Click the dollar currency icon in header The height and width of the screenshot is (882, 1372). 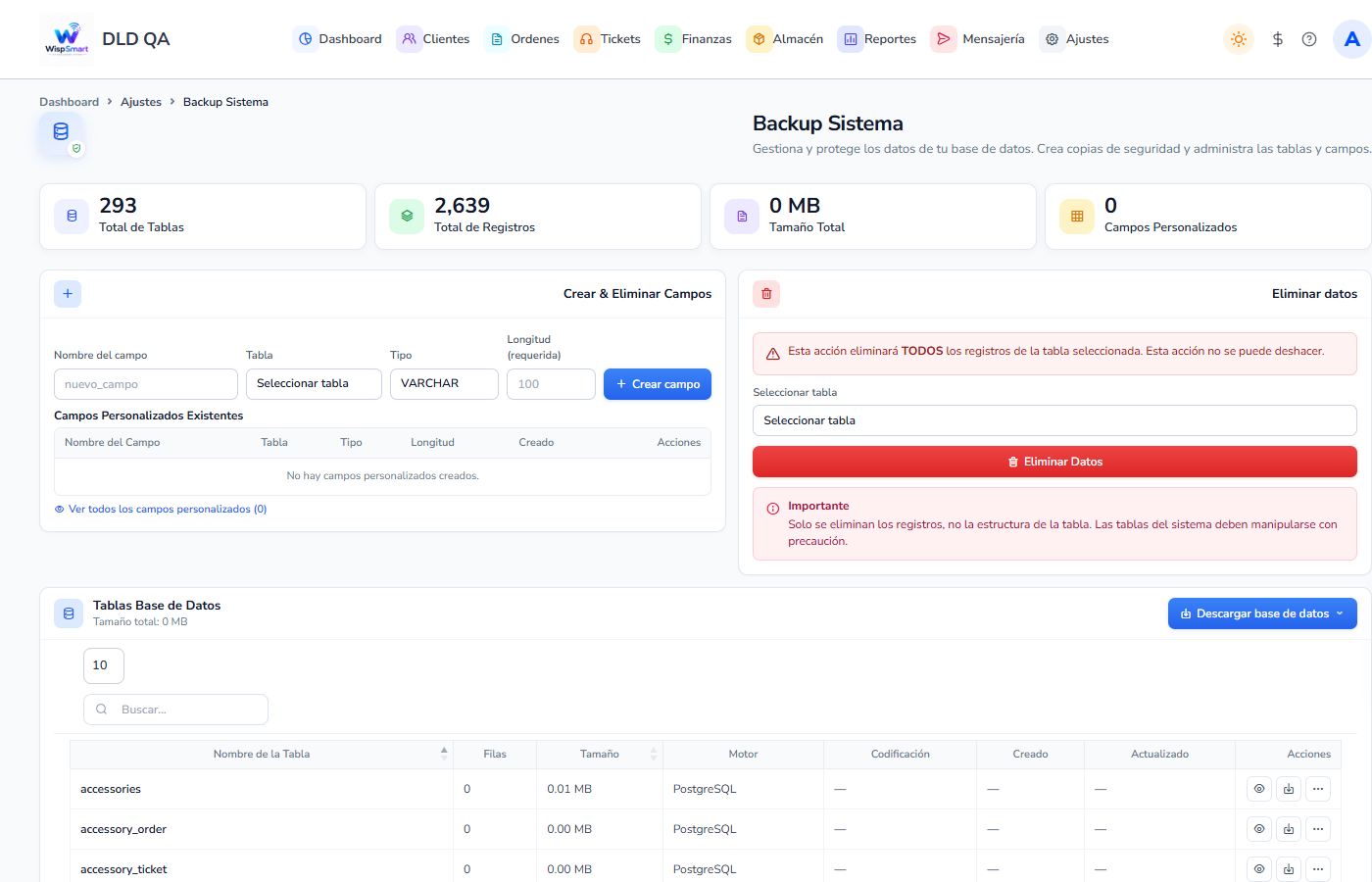(1277, 39)
